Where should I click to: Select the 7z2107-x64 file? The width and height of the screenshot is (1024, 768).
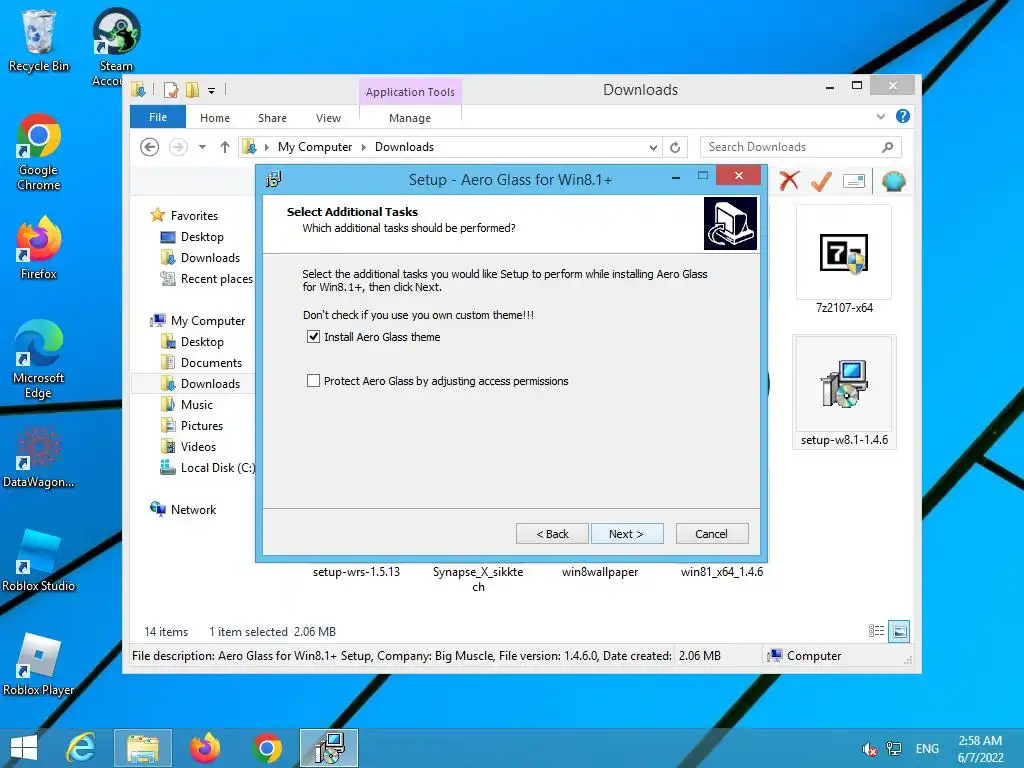(x=844, y=260)
